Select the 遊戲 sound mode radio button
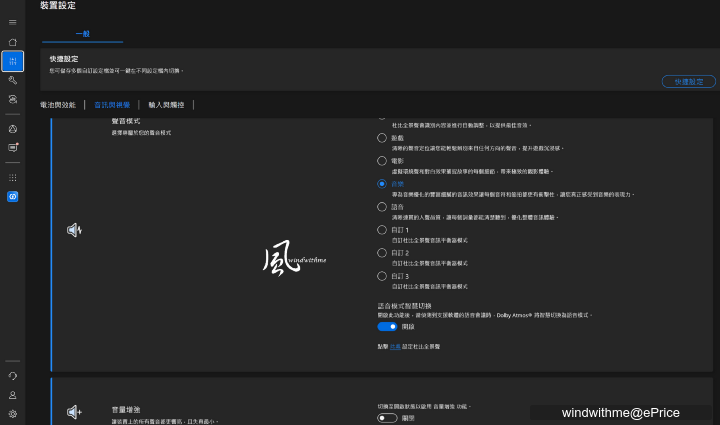 tap(382, 138)
